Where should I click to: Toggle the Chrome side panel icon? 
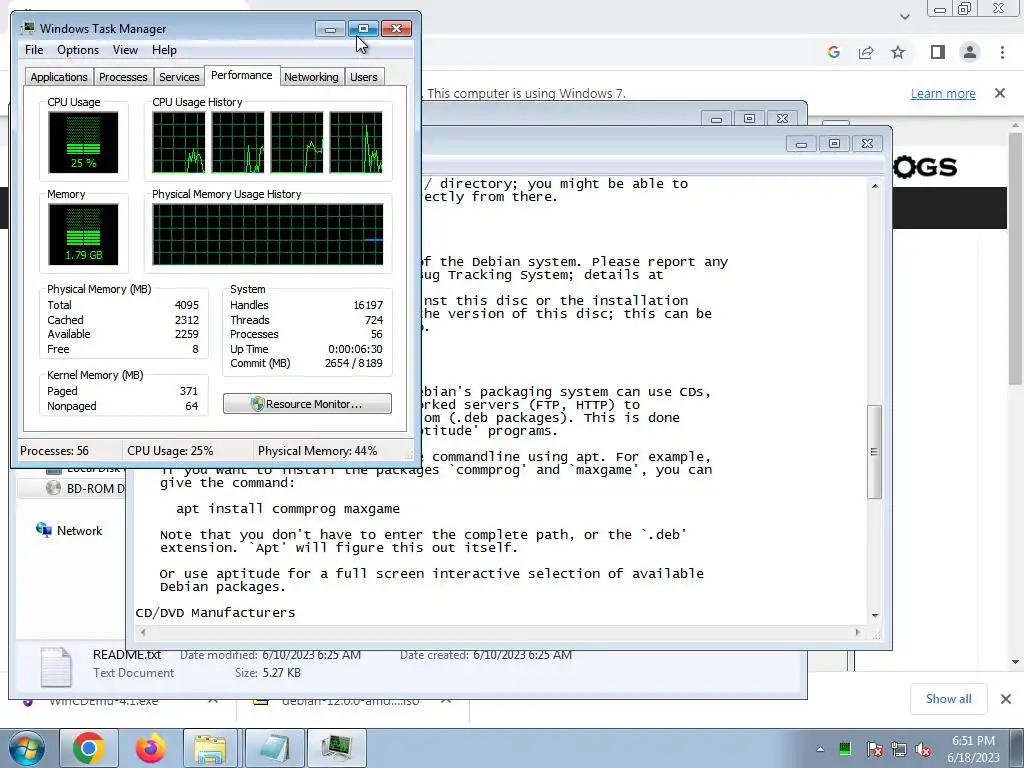[938, 52]
